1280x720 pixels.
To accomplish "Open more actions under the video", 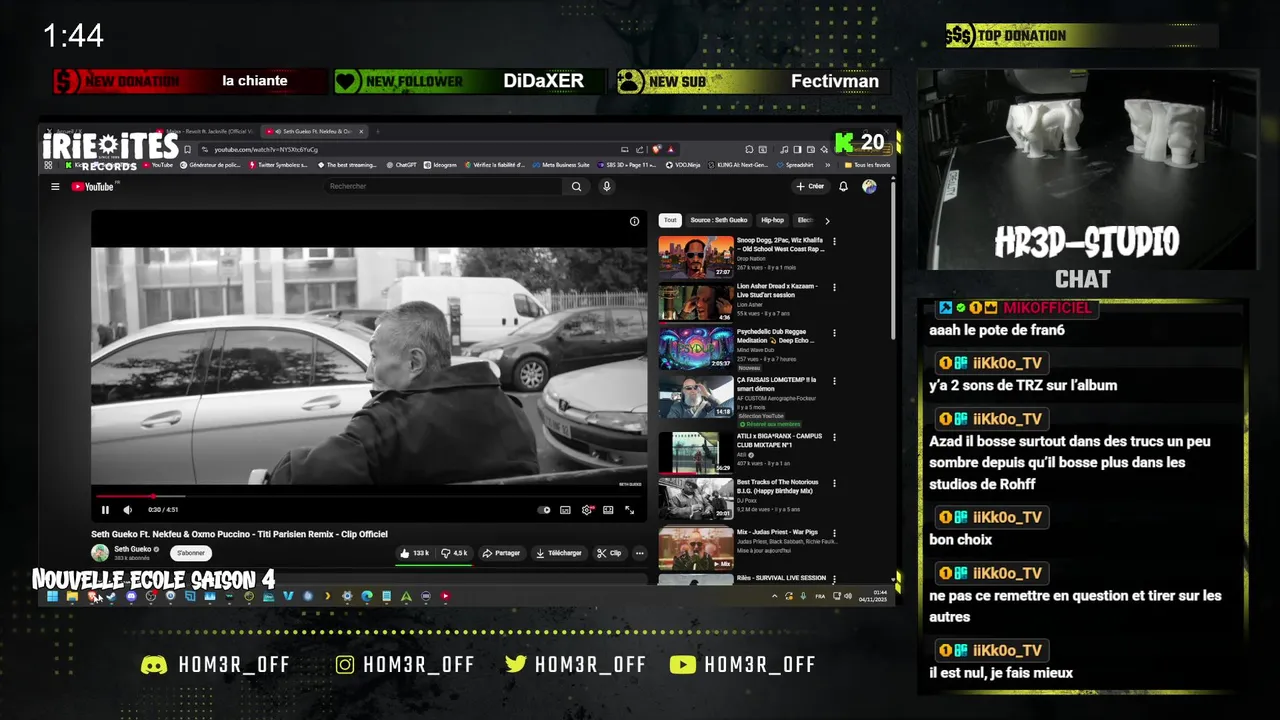I will 639,553.
